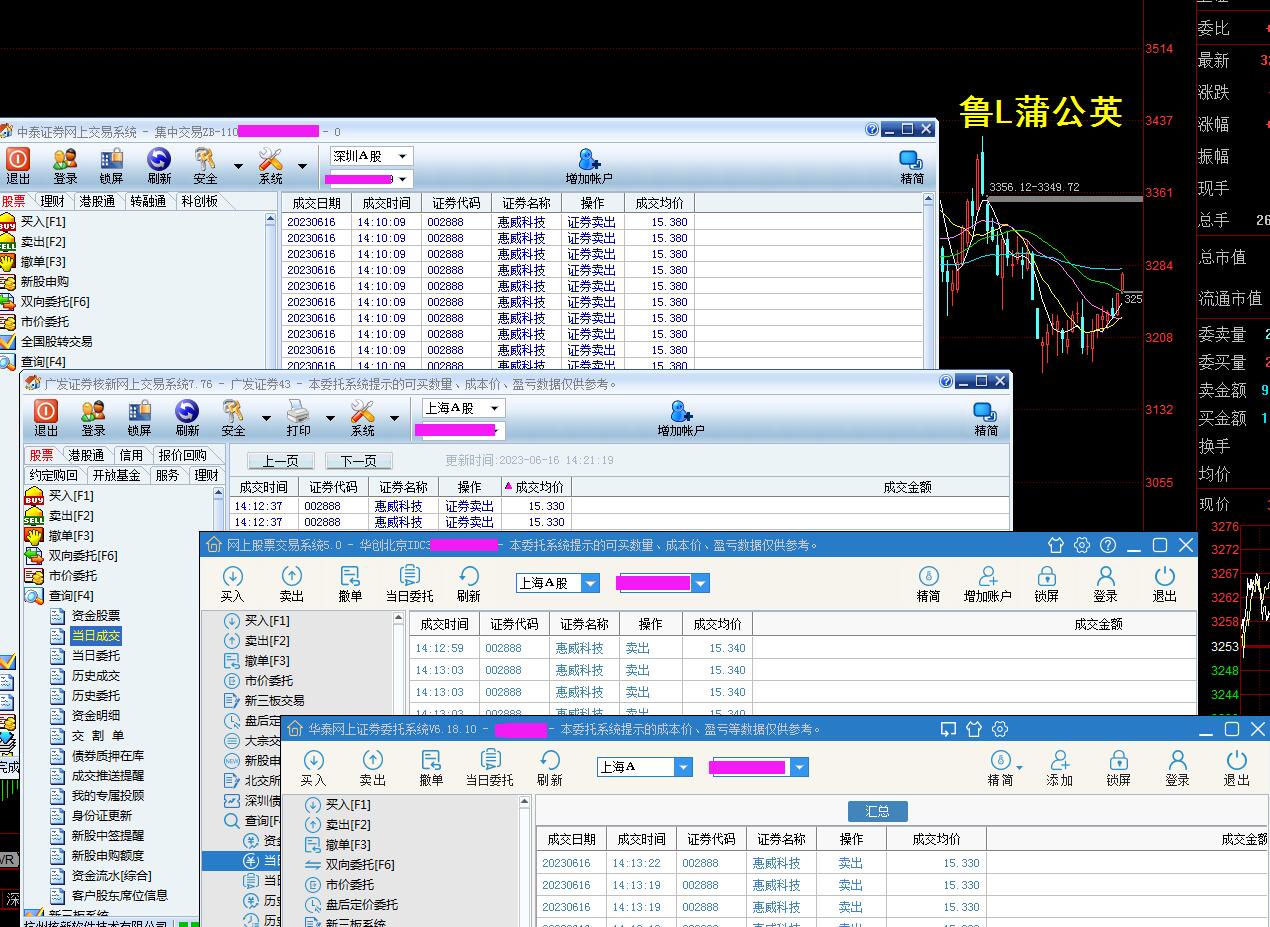Open settings gear in 华创 window title bar

pos(1081,545)
